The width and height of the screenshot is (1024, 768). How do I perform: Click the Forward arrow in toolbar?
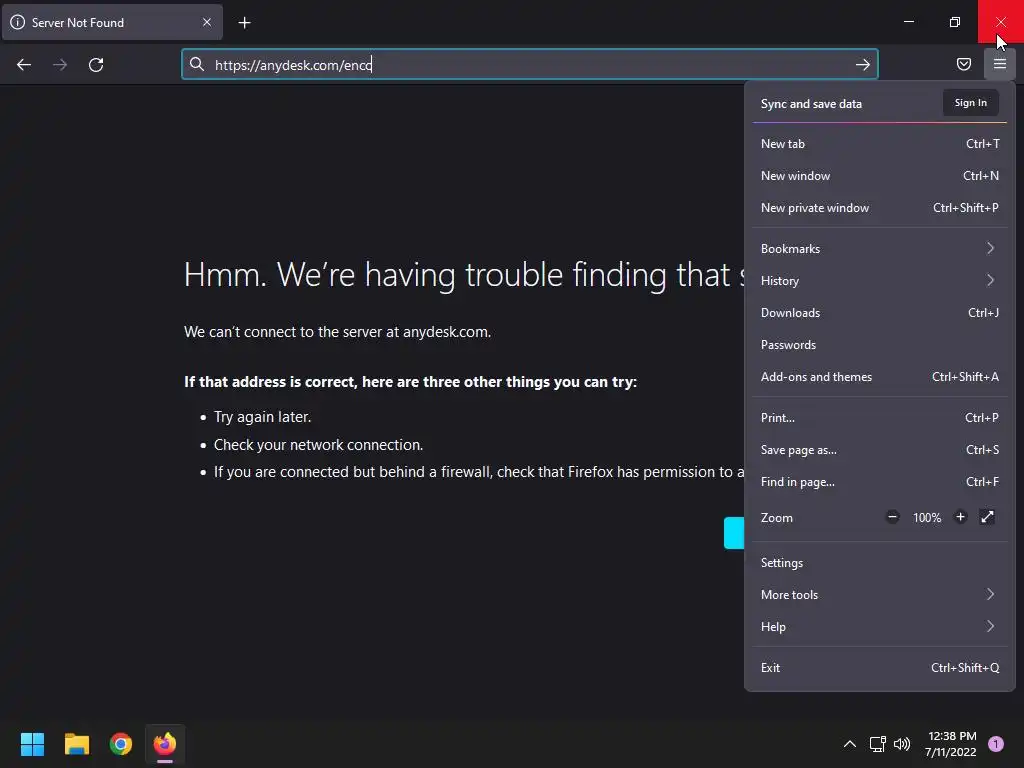tap(60, 65)
